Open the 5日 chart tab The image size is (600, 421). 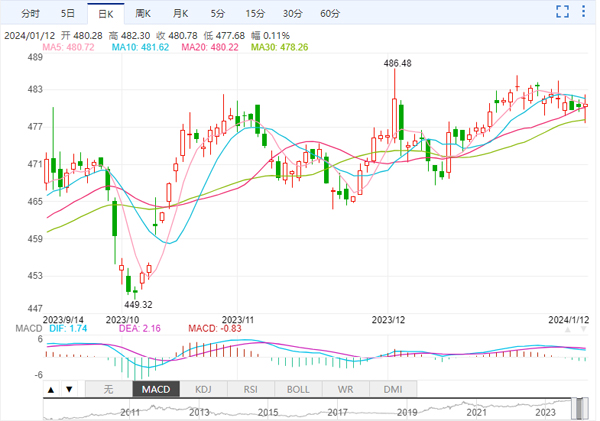coord(68,14)
